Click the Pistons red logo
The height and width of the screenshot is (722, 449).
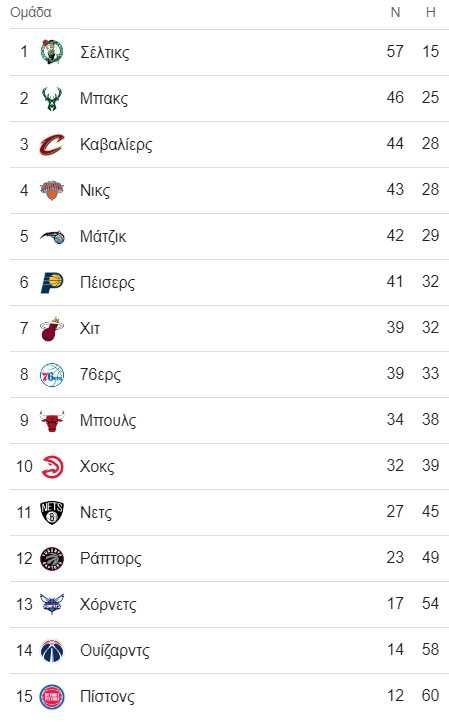(52, 697)
